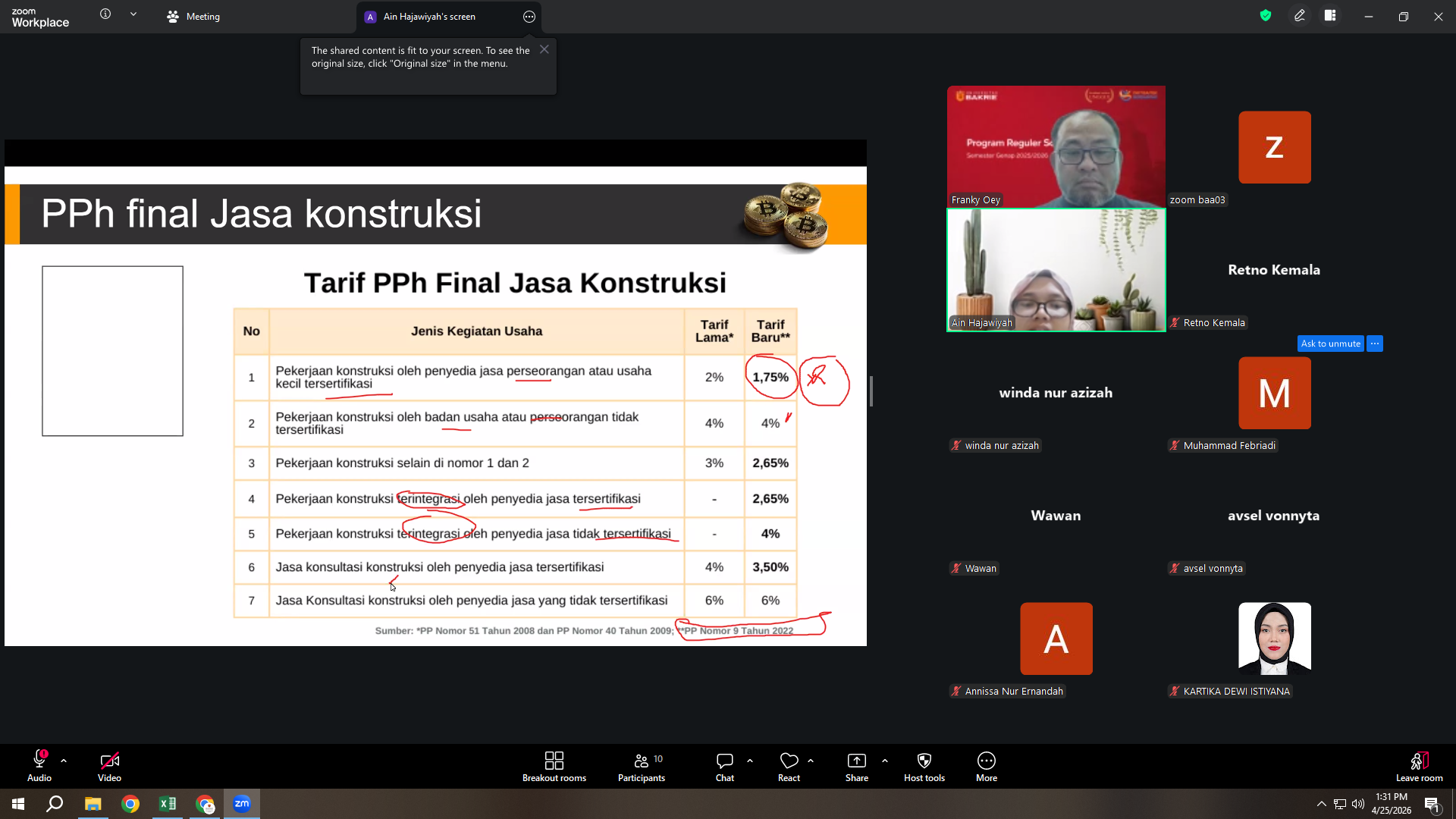
Task: Select Franky Oey's video tile
Action: tap(1056, 146)
